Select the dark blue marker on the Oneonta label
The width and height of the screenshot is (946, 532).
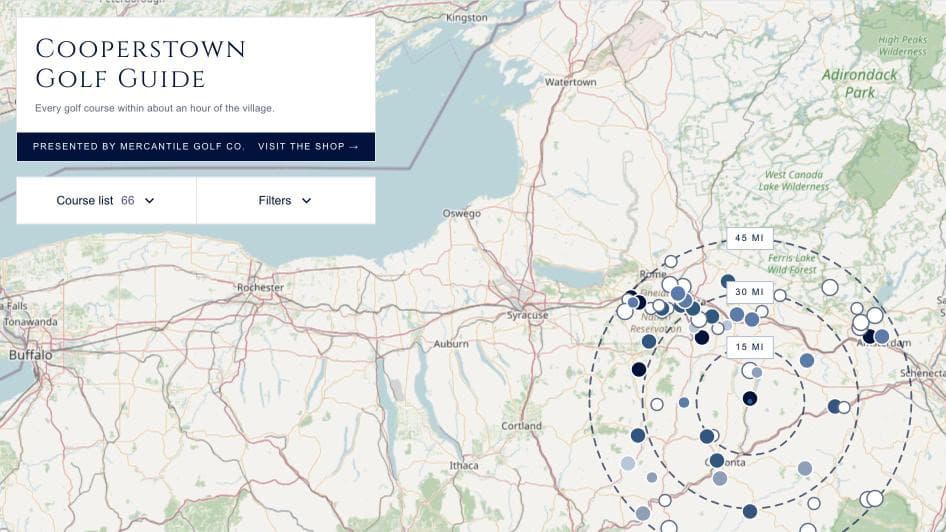coord(717,461)
